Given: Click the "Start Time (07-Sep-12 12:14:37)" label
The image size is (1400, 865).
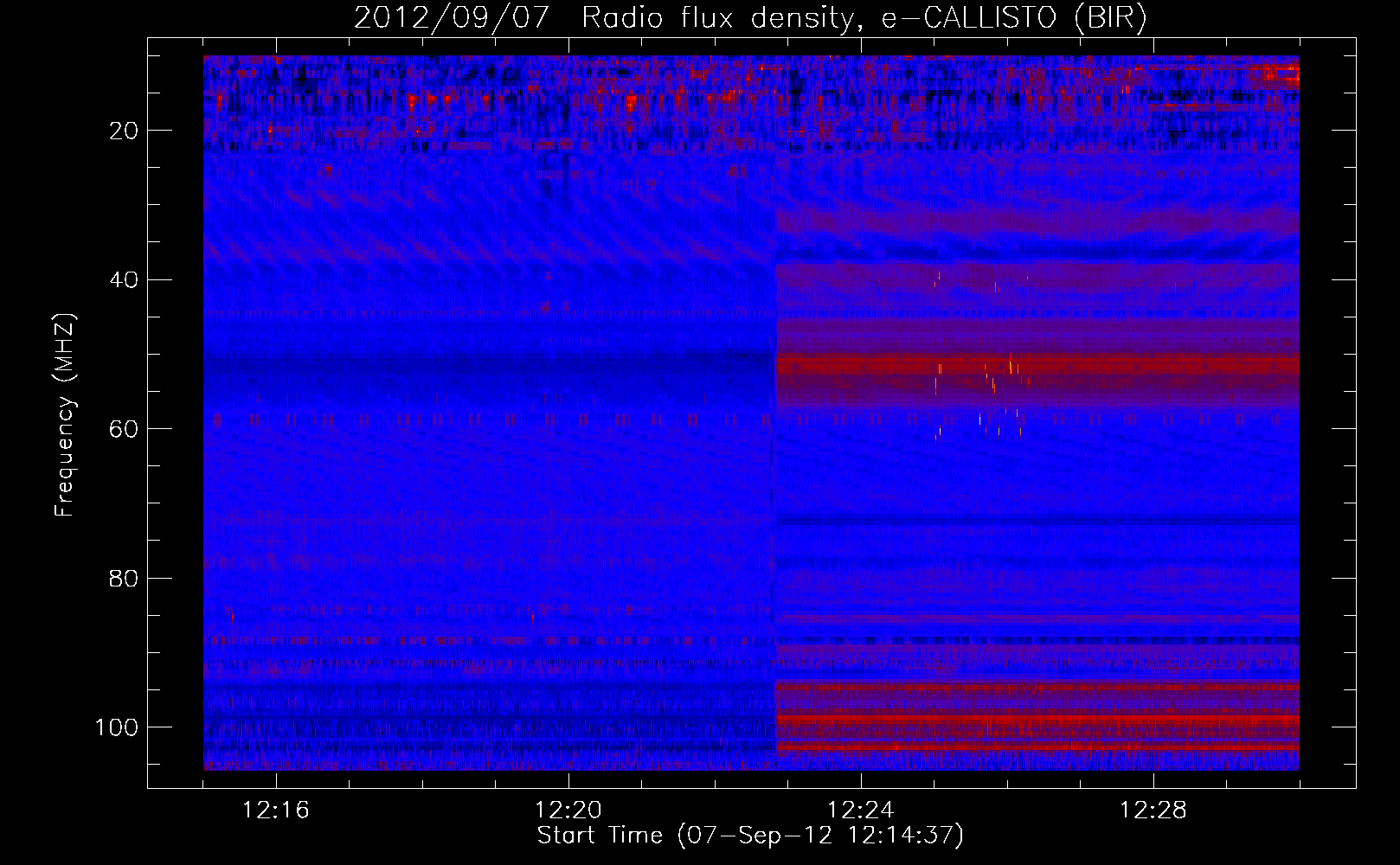Looking at the screenshot, I should [750, 836].
